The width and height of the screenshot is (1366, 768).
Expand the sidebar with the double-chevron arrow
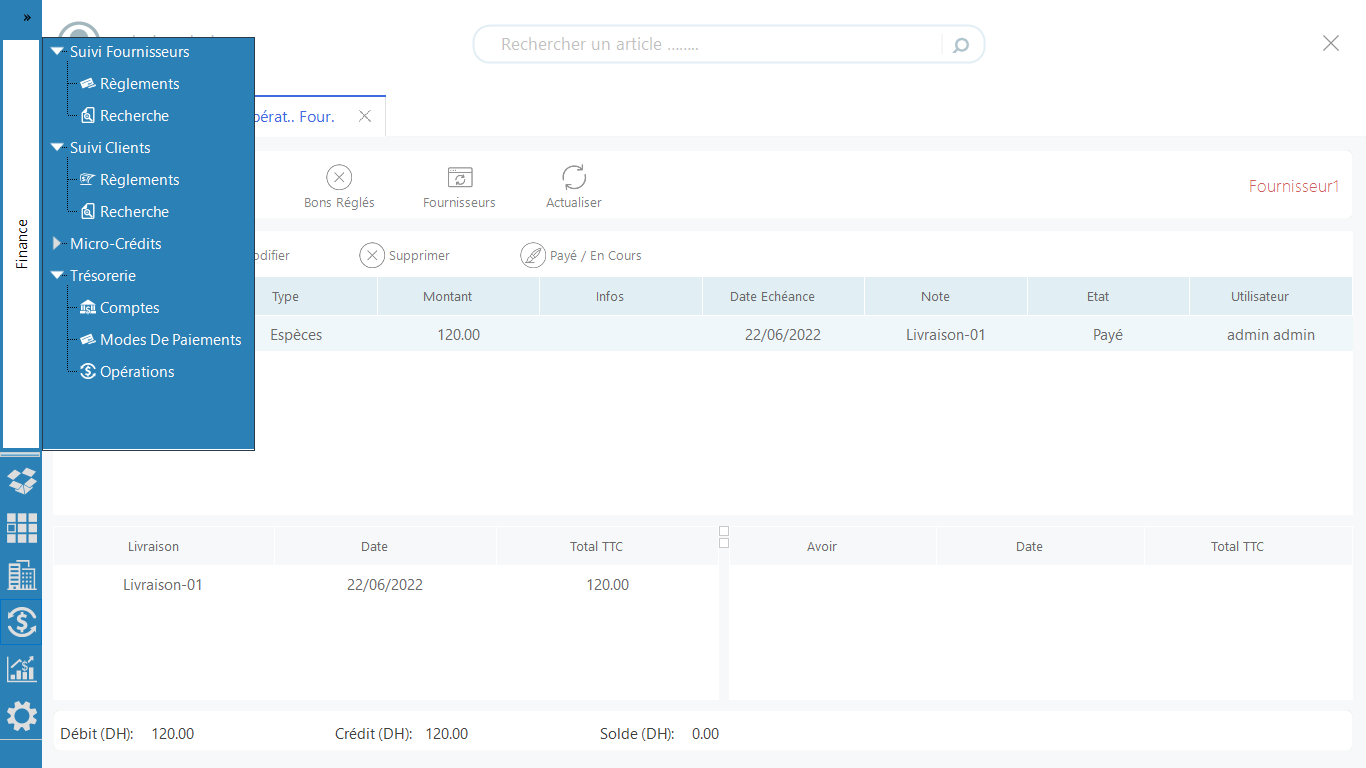tap(27, 18)
